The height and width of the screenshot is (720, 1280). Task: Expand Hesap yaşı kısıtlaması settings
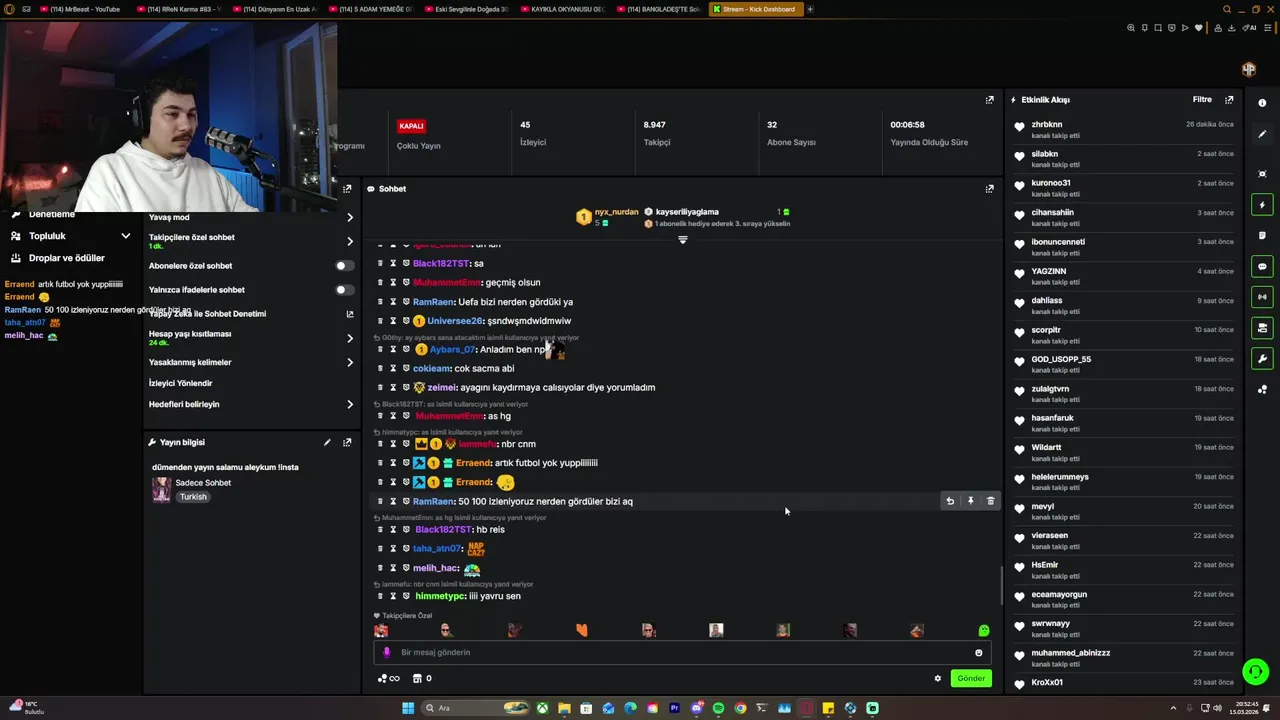(x=350, y=338)
